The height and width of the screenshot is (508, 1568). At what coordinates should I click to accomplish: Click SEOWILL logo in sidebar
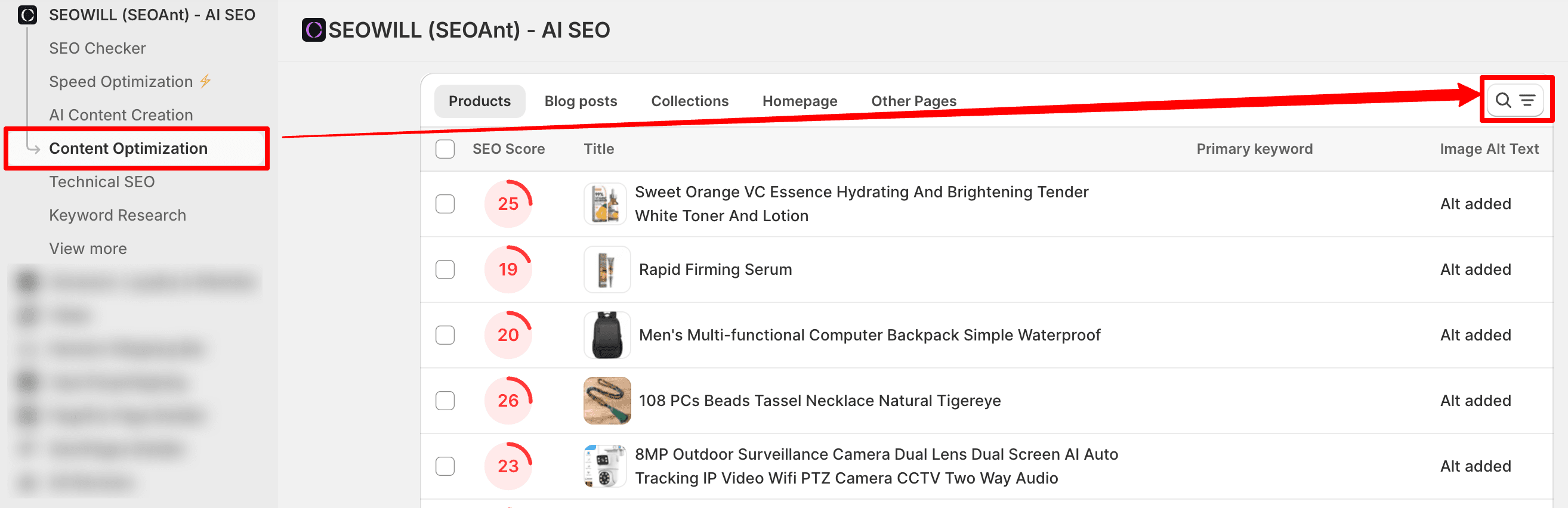(27, 14)
